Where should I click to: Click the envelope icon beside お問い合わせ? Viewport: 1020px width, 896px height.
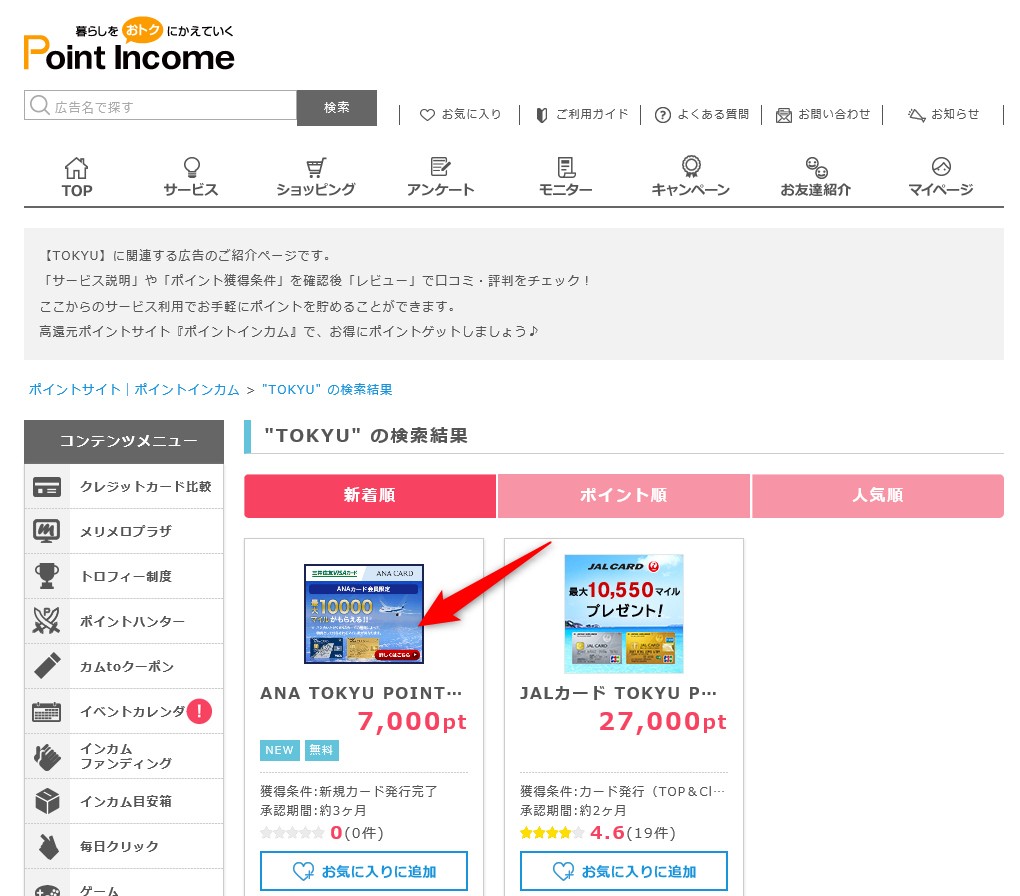click(784, 115)
